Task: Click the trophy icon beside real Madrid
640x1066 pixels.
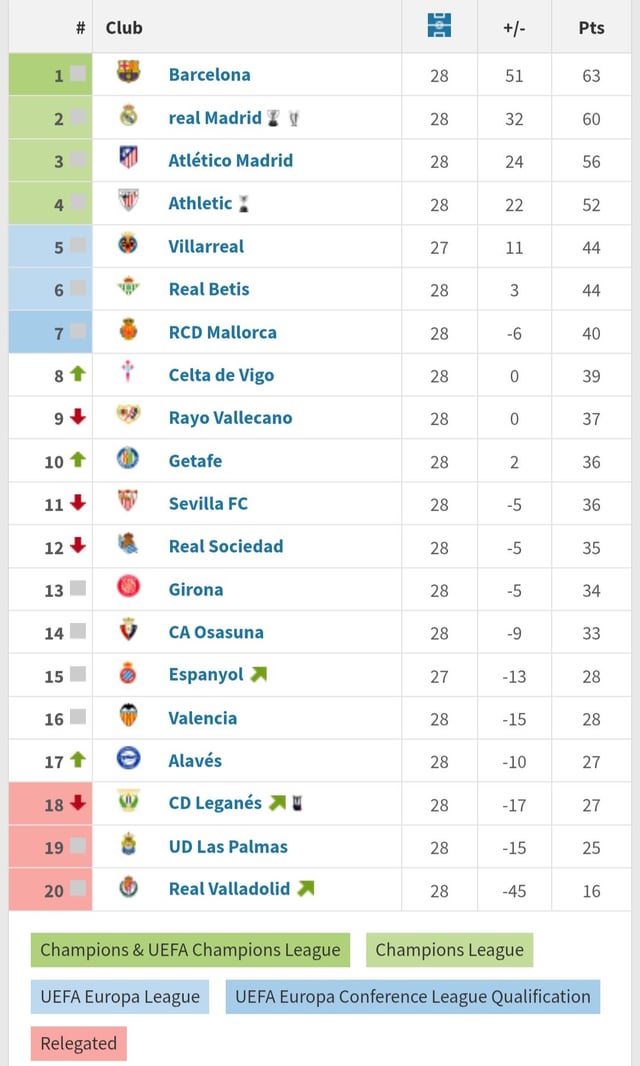Action: [272, 119]
